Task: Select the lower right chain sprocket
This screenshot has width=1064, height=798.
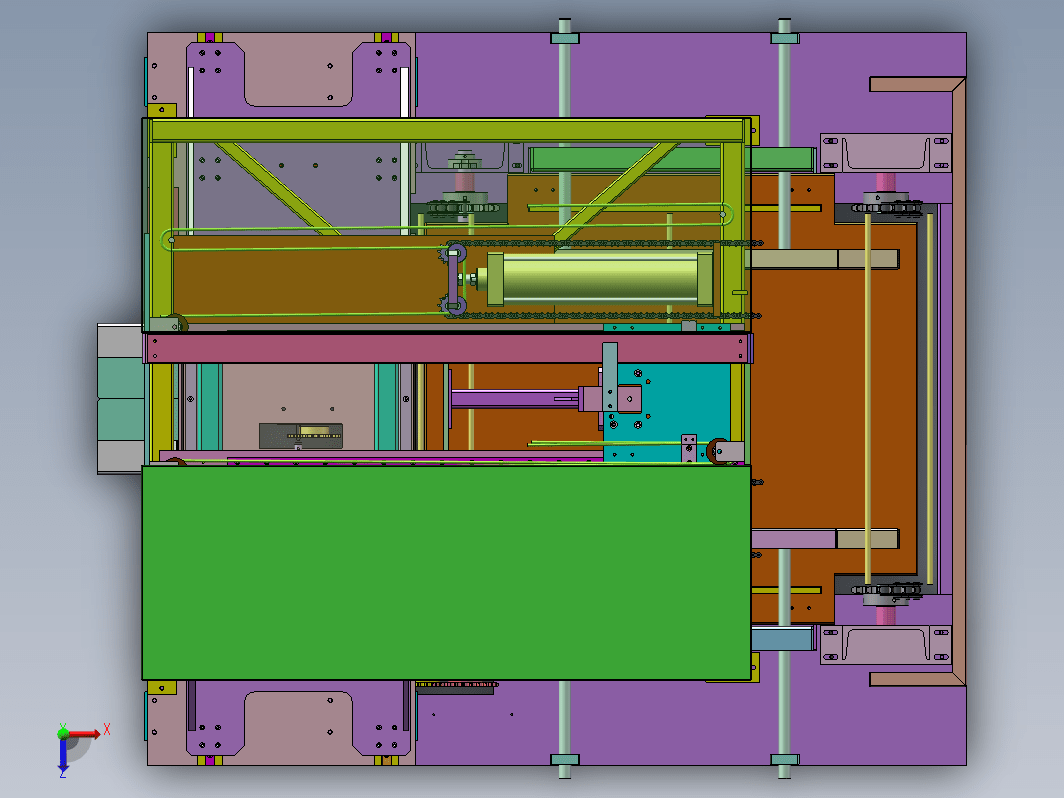Action: [x=886, y=590]
